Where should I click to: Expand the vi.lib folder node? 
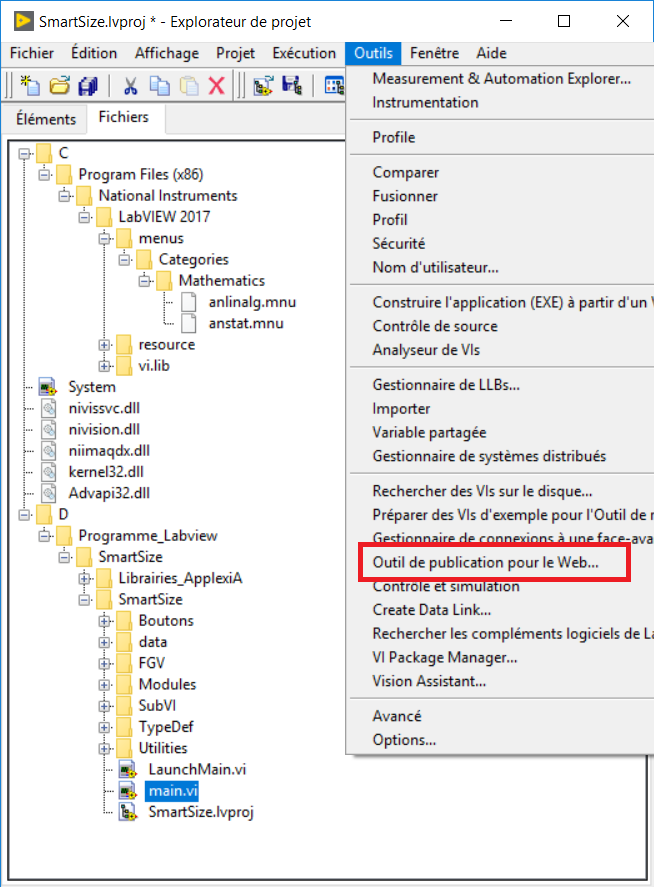105,366
